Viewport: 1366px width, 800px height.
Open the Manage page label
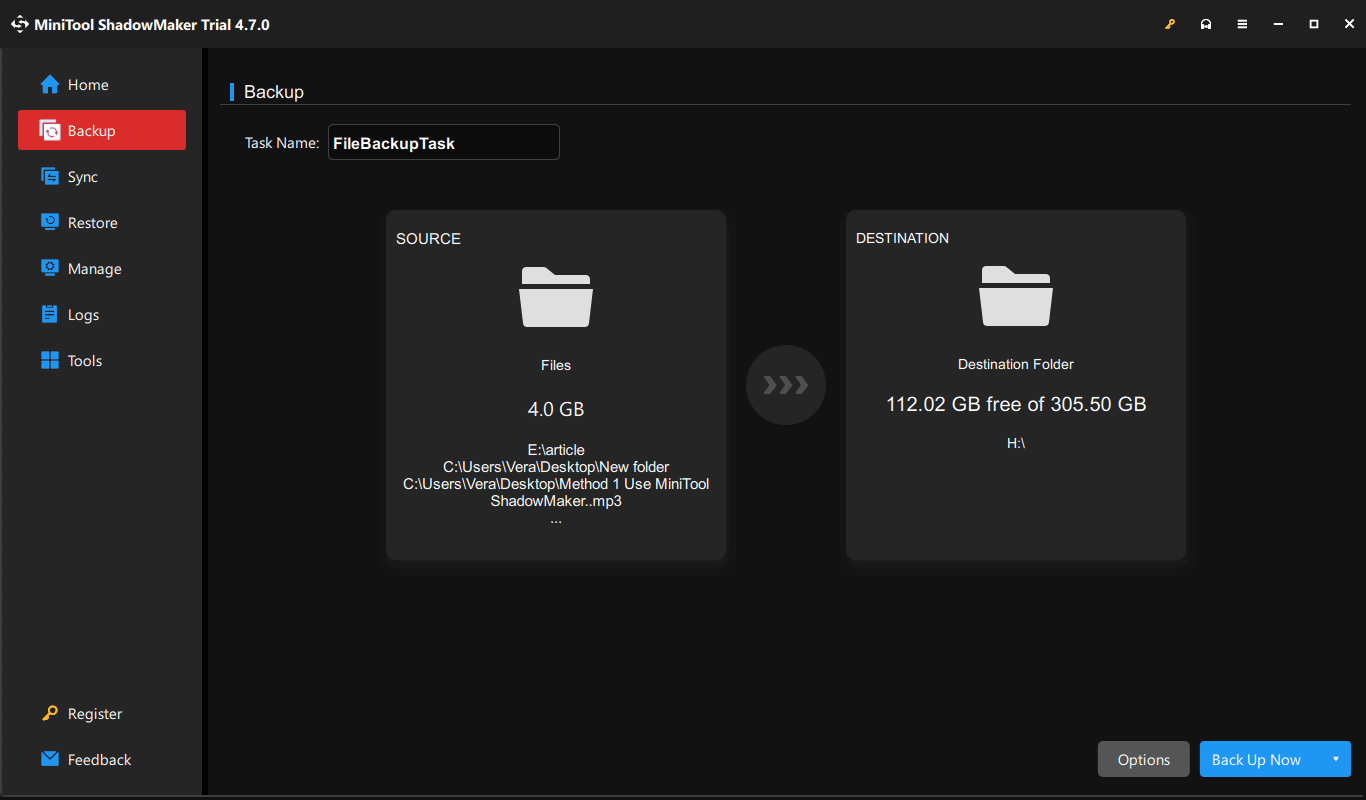(95, 269)
